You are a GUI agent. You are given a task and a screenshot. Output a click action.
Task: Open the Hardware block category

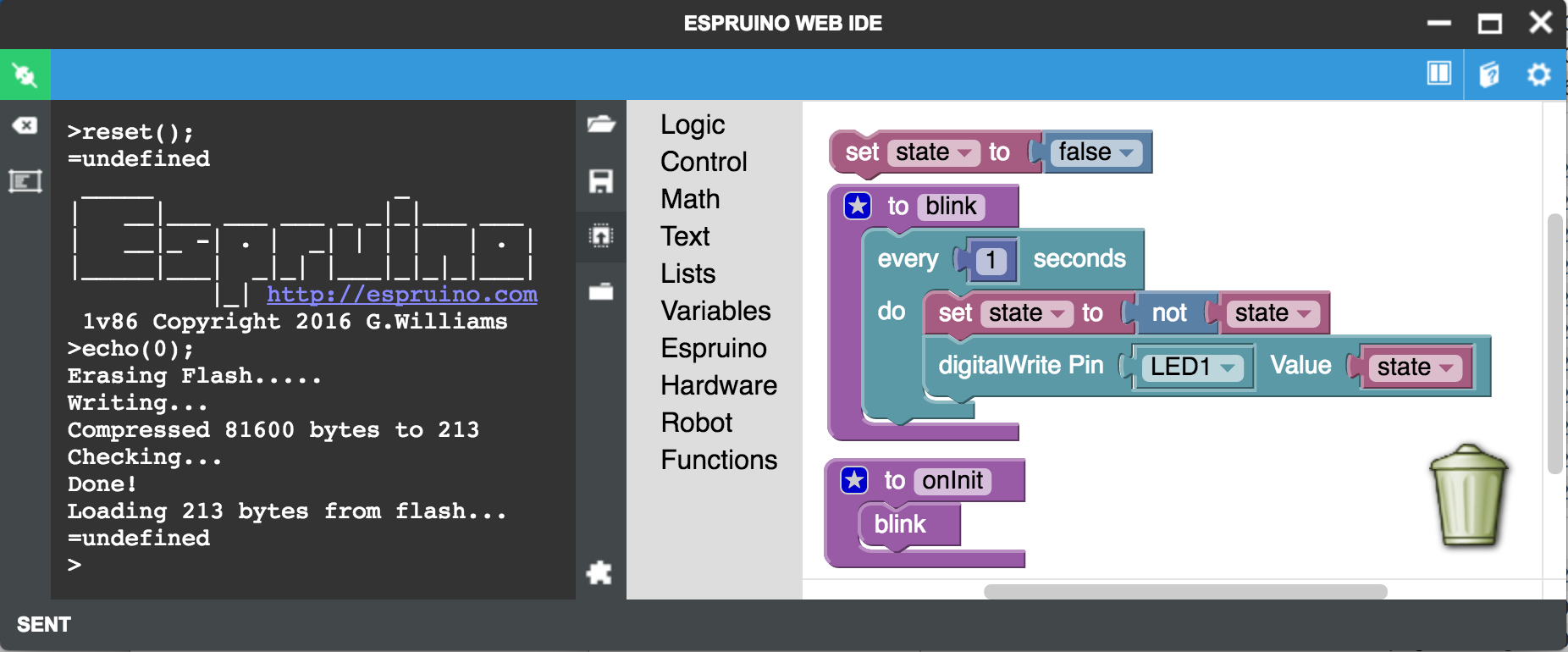[x=719, y=385]
